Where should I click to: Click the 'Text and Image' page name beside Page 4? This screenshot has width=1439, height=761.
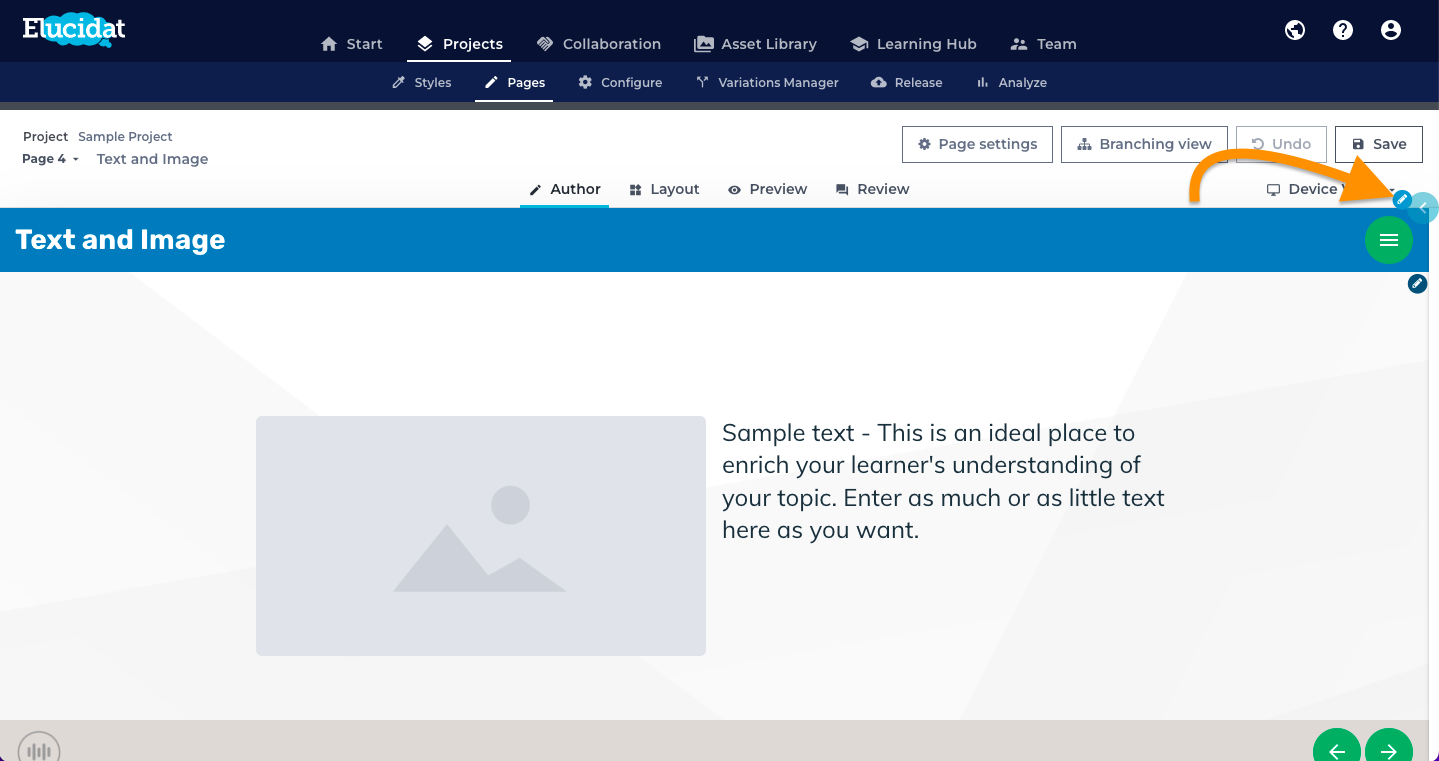(153, 159)
